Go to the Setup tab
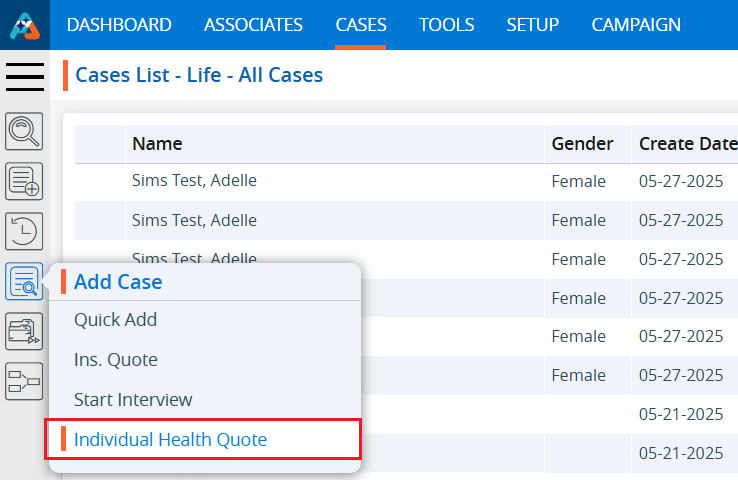The height and width of the screenshot is (480, 738). (x=532, y=25)
